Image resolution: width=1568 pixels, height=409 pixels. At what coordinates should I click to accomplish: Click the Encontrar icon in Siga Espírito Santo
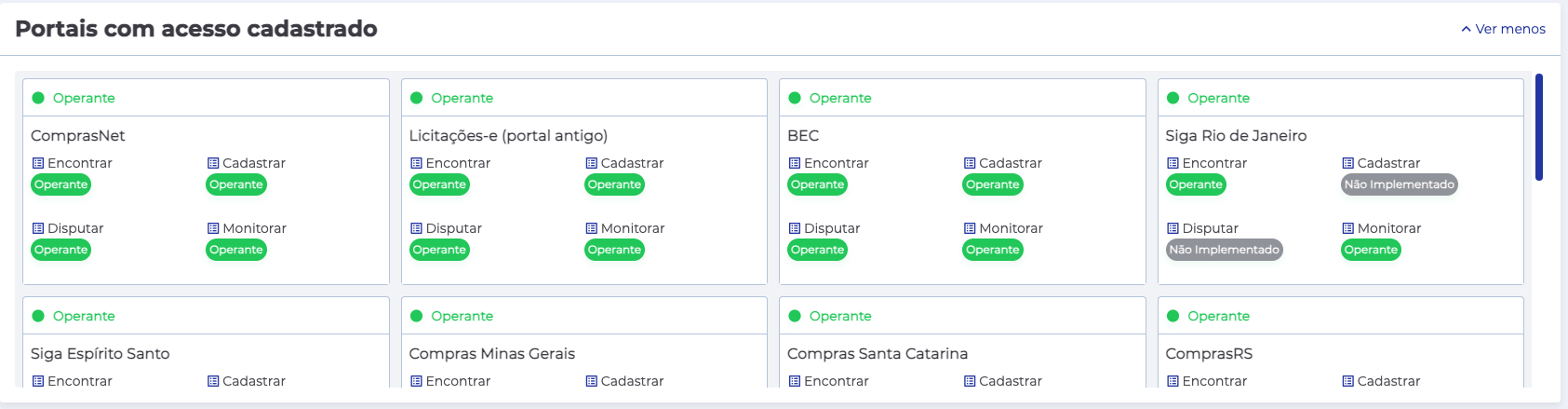click(x=38, y=381)
